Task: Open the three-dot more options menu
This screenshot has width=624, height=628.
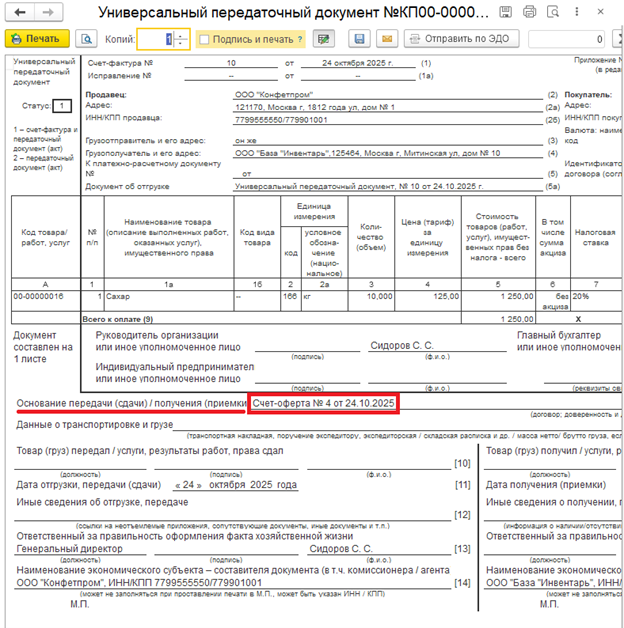Action: [577, 12]
